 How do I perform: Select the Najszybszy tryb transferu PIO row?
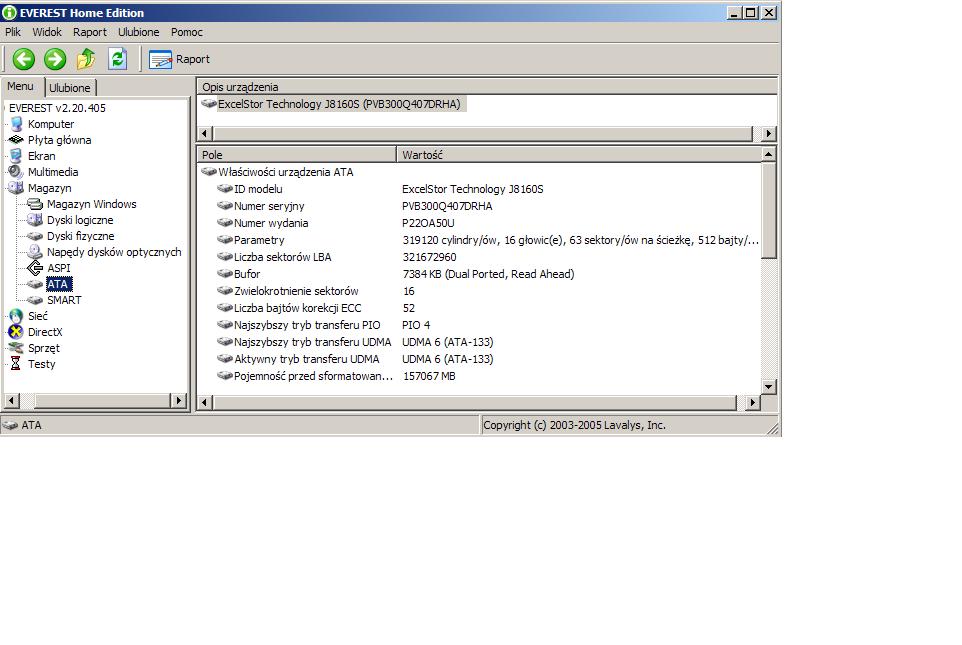coord(479,325)
